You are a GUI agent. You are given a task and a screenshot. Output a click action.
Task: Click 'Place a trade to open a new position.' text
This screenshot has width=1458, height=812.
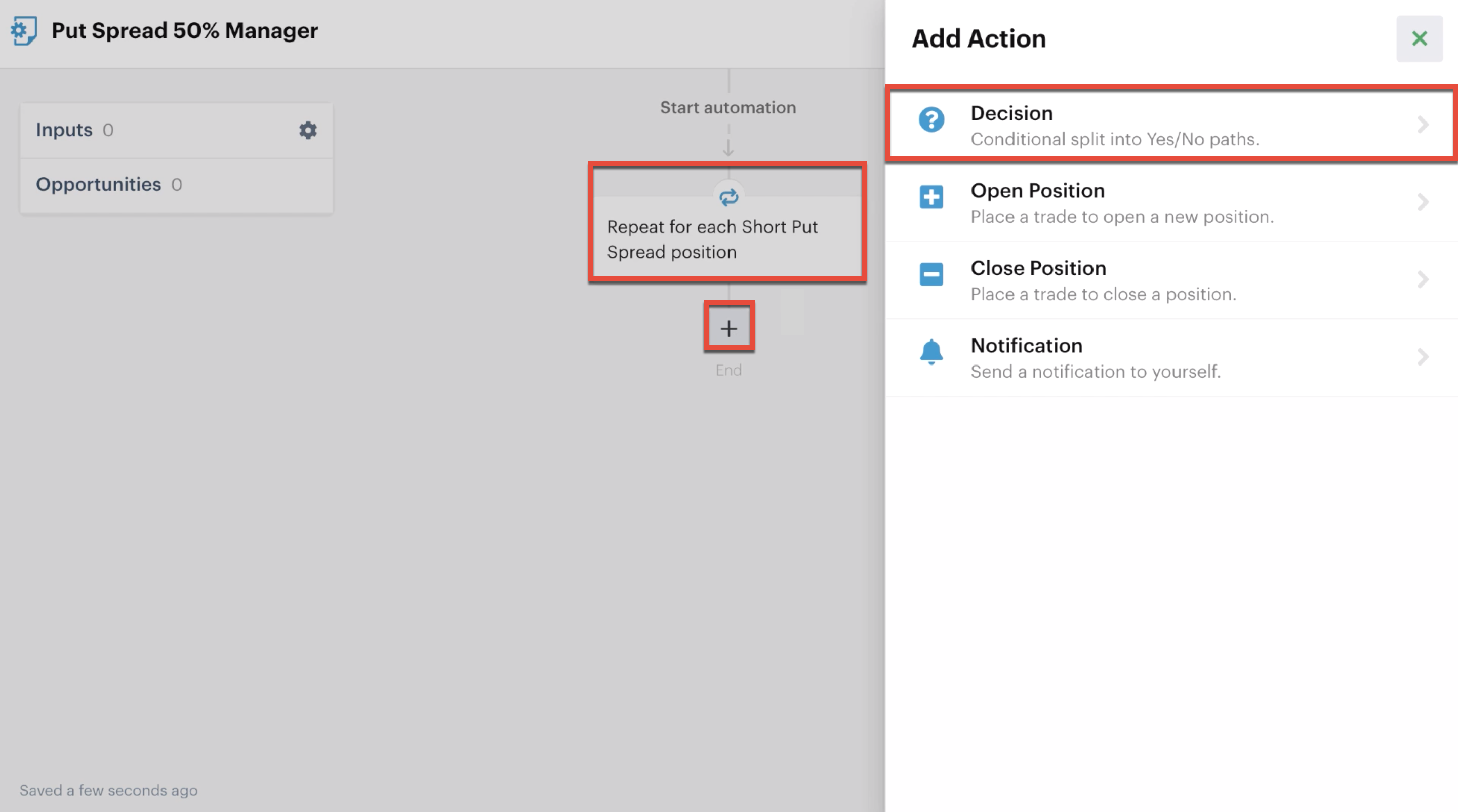click(x=1122, y=217)
